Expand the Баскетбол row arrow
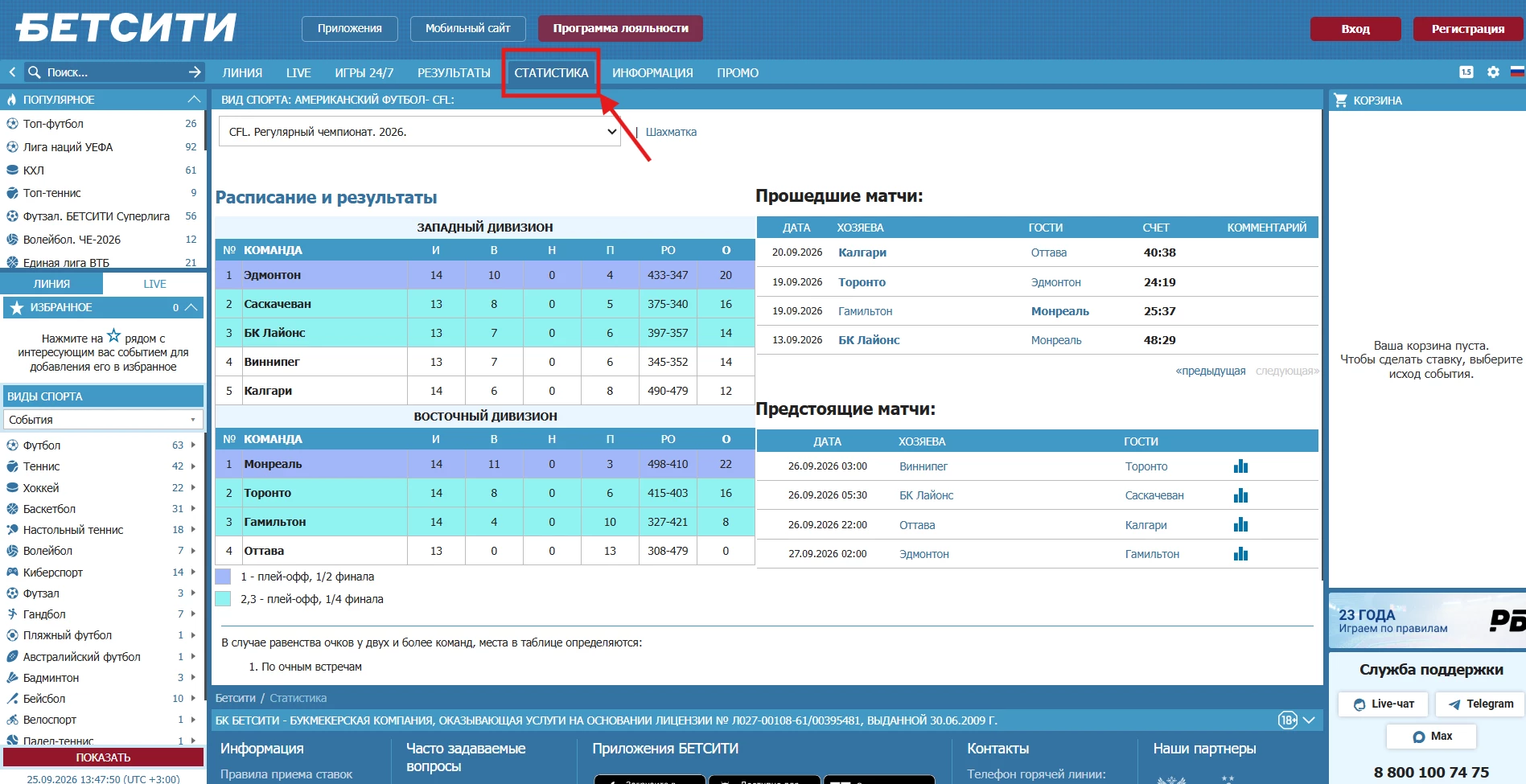 click(x=193, y=509)
